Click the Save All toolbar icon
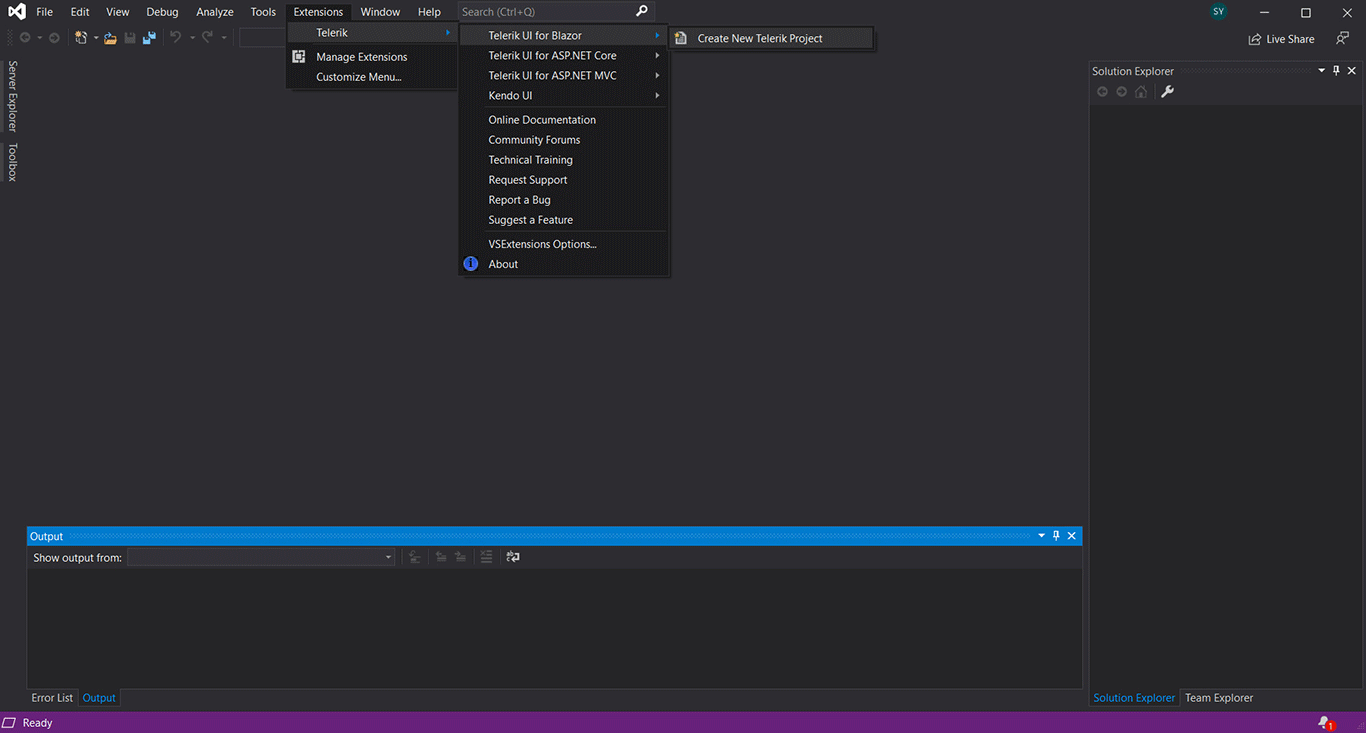 point(149,38)
